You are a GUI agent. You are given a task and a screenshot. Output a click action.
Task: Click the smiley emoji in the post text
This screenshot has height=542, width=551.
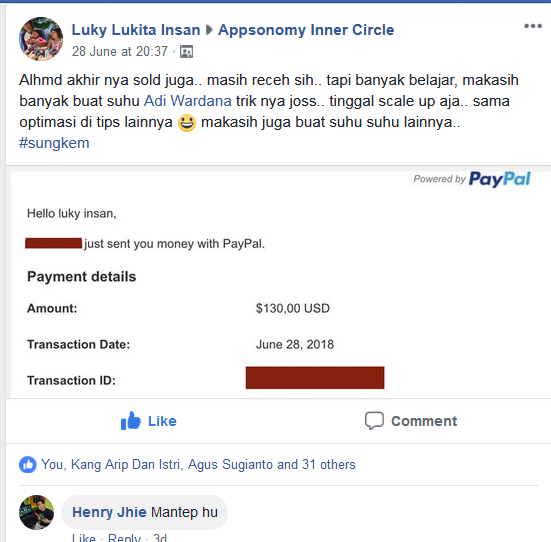(187, 123)
